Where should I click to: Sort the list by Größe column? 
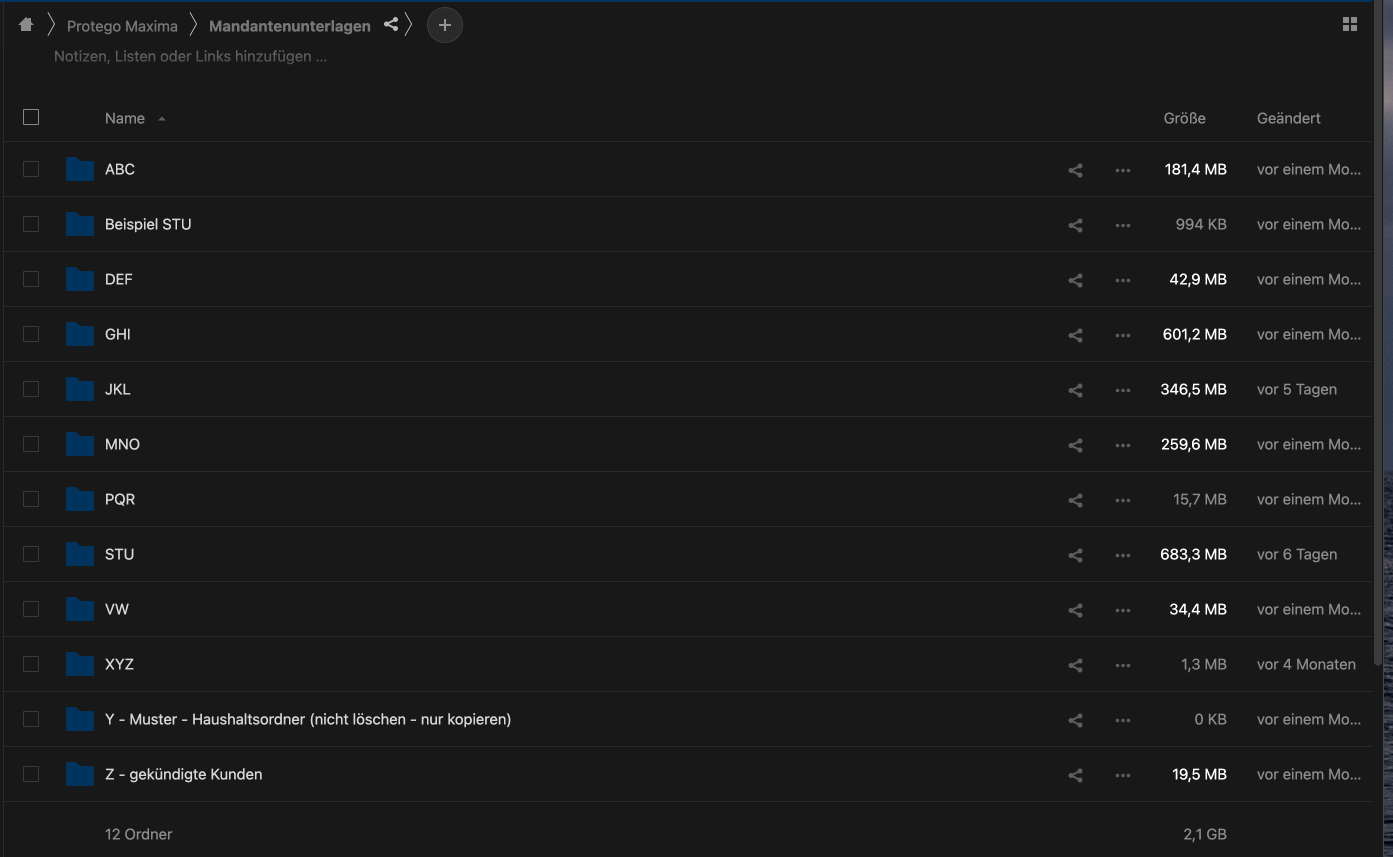[x=1184, y=118]
